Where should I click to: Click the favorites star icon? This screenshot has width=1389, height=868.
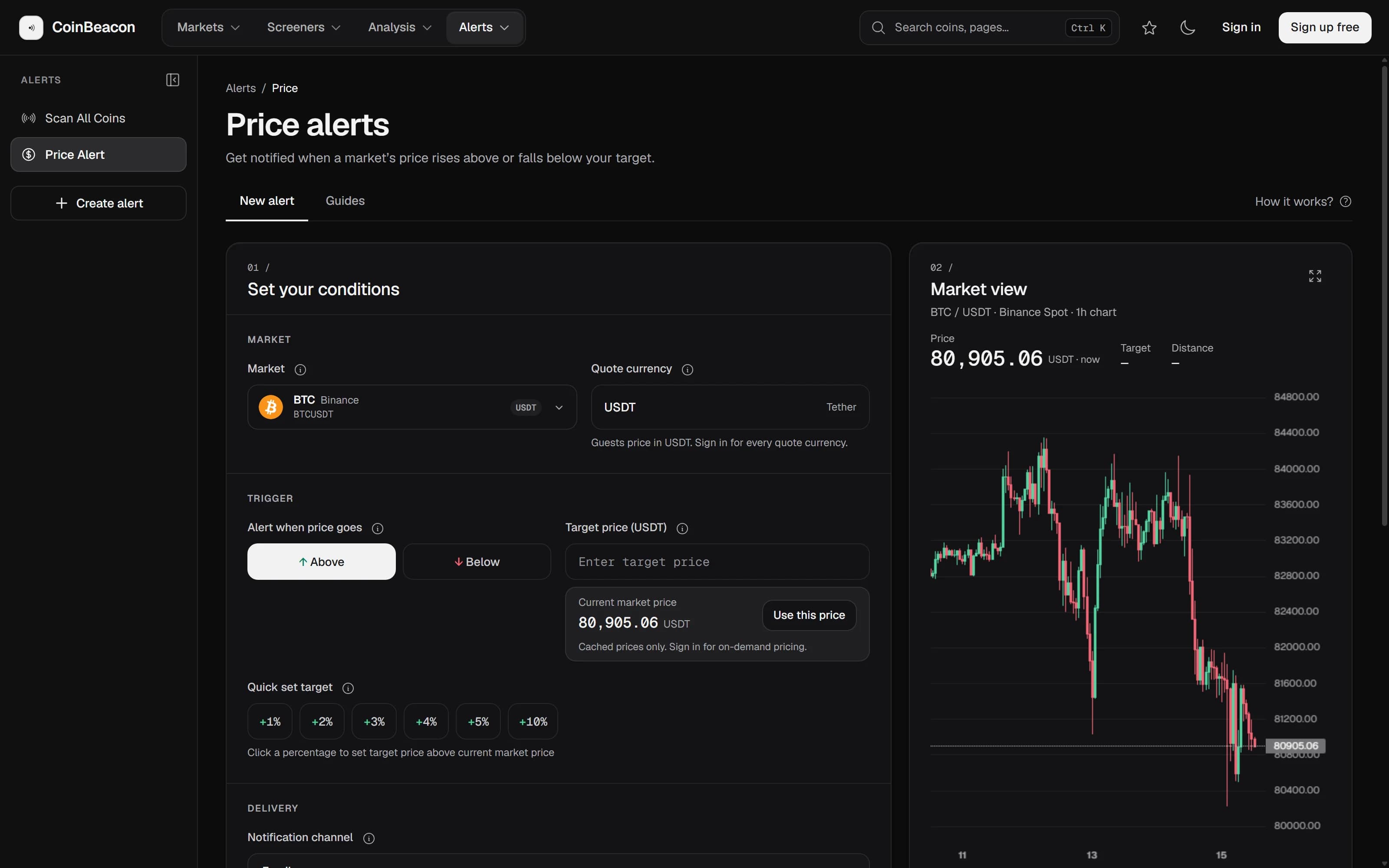(x=1149, y=27)
